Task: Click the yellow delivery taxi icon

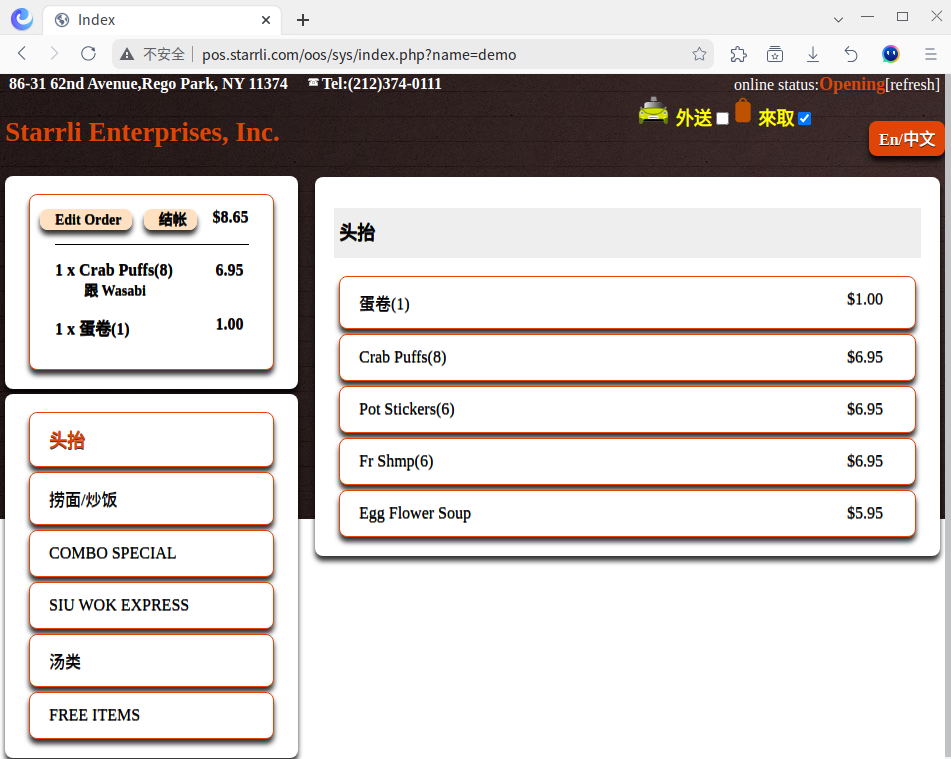Action: click(653, 112)
